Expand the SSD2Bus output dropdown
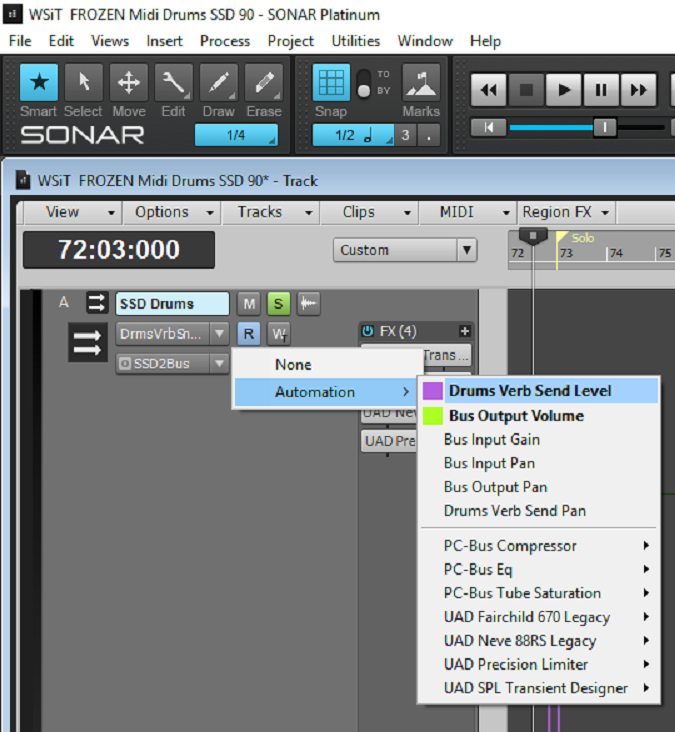This screenshot has width=675, height=732. pos(219,363)
